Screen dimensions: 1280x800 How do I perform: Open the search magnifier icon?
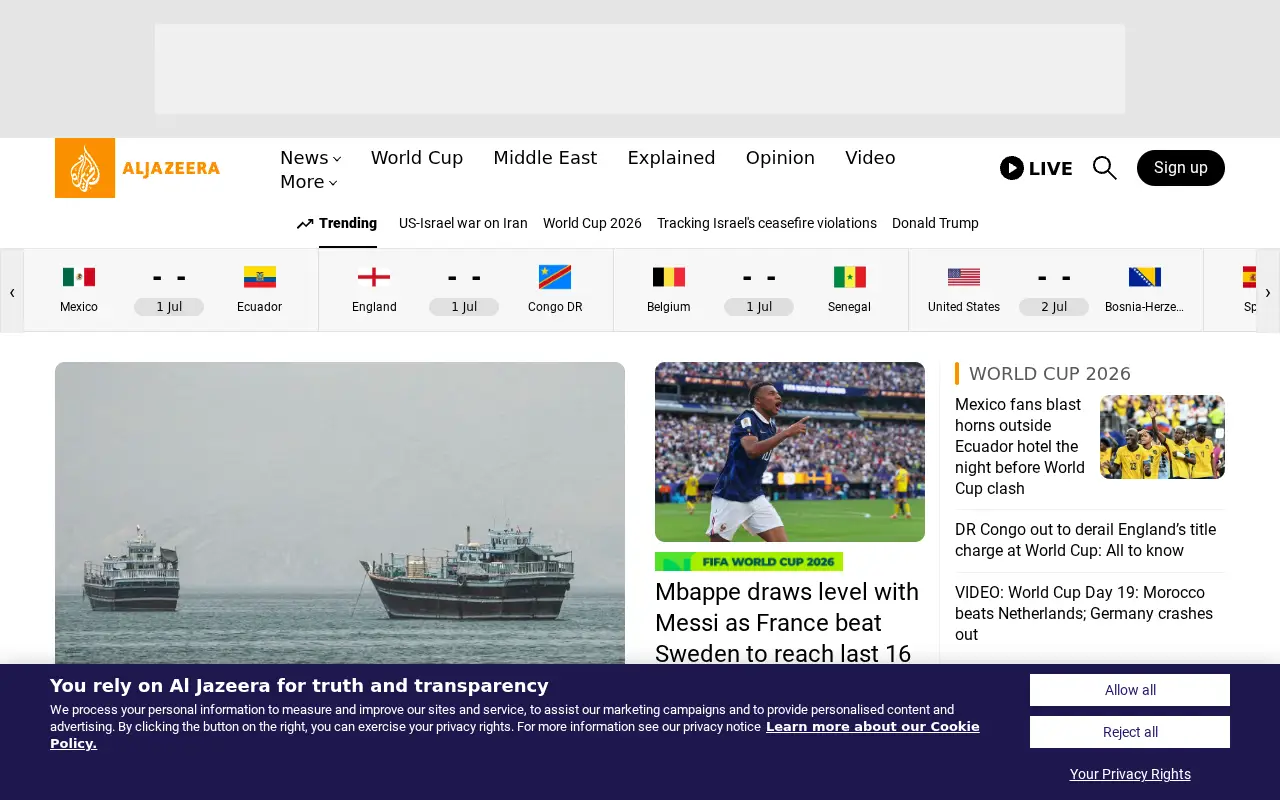click(x=1104, y=168)
